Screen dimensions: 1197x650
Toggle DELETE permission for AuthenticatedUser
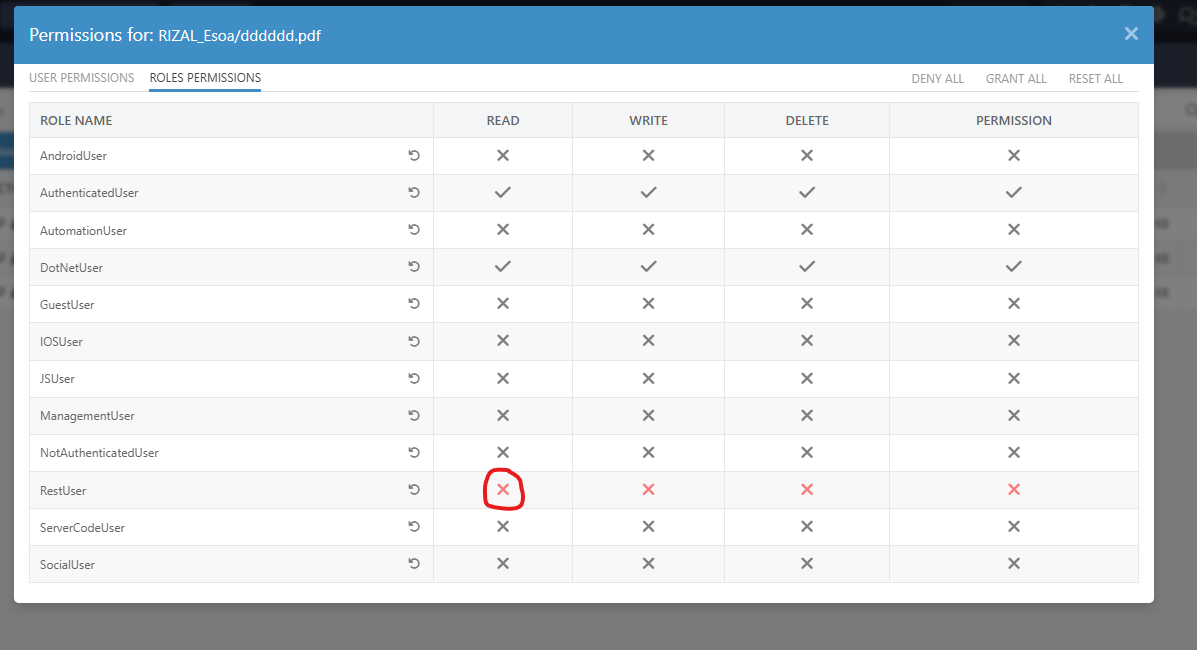point(807,192)
